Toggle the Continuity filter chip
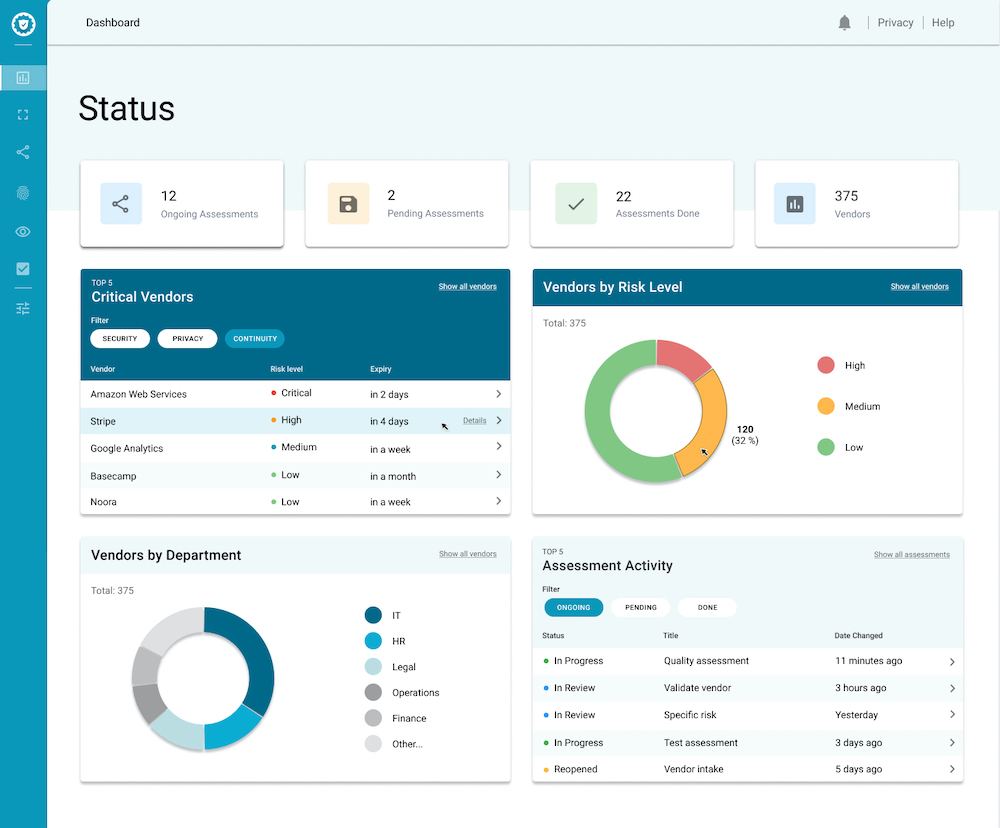The height and width of the screenshot is (828, 1000). tap(255, 339)
